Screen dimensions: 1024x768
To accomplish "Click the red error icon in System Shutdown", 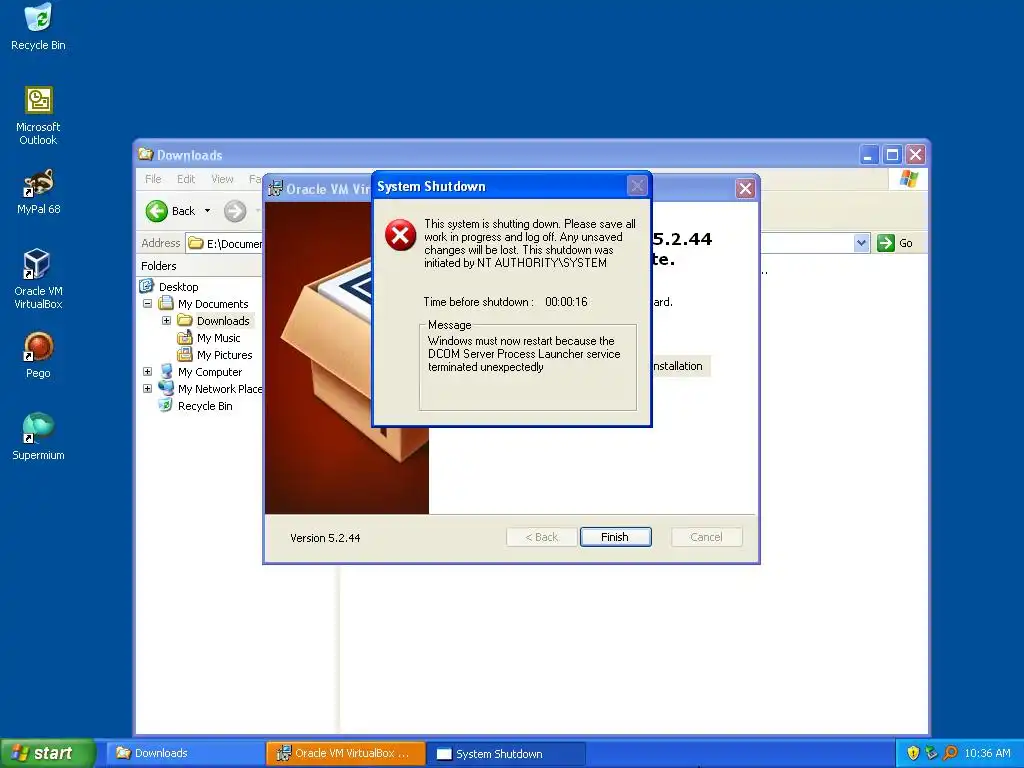I will [400, 235].
